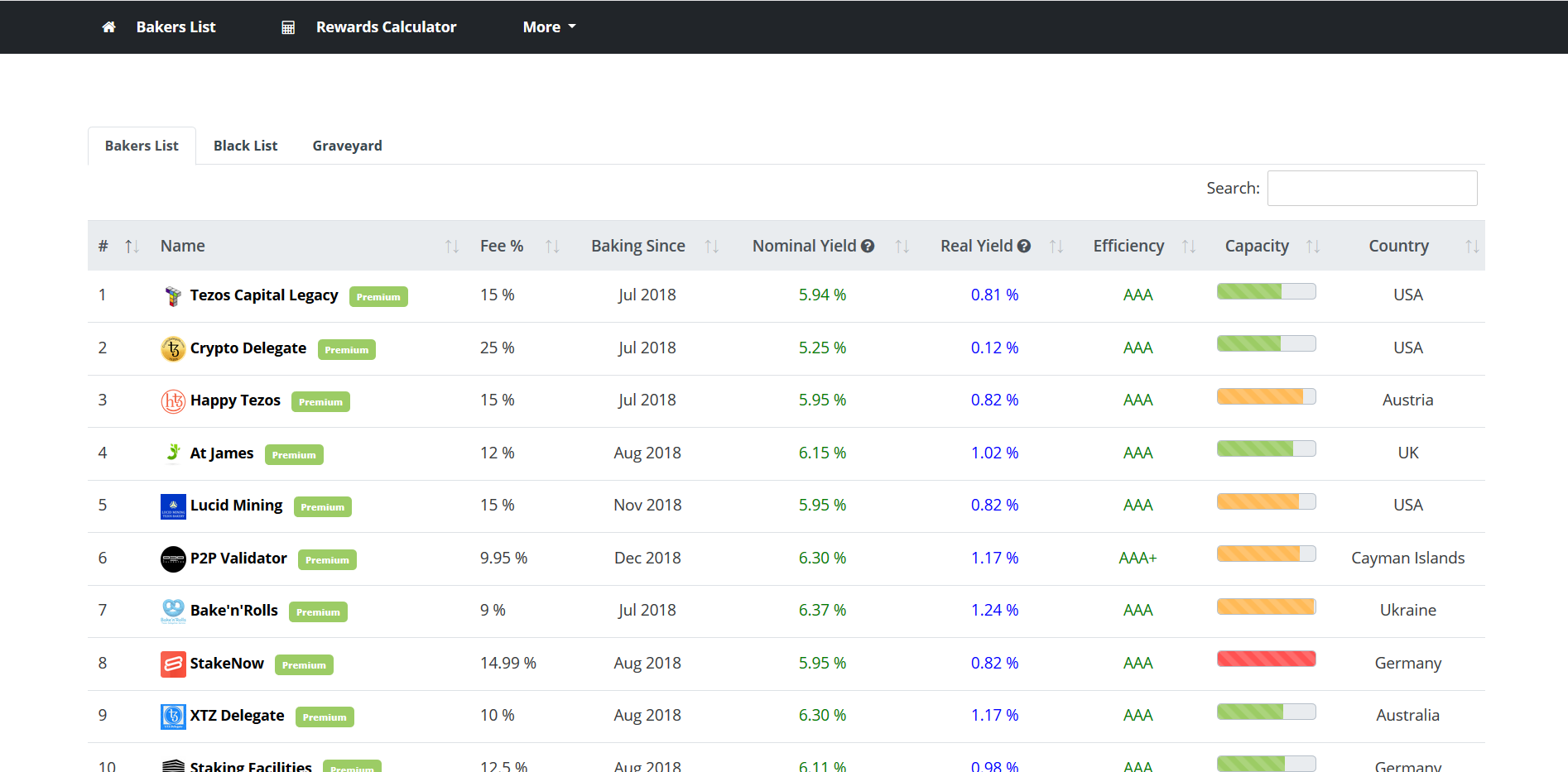Select the Bakers List tab
This screenshot has height=772, width=1568.
coord(142,146)
